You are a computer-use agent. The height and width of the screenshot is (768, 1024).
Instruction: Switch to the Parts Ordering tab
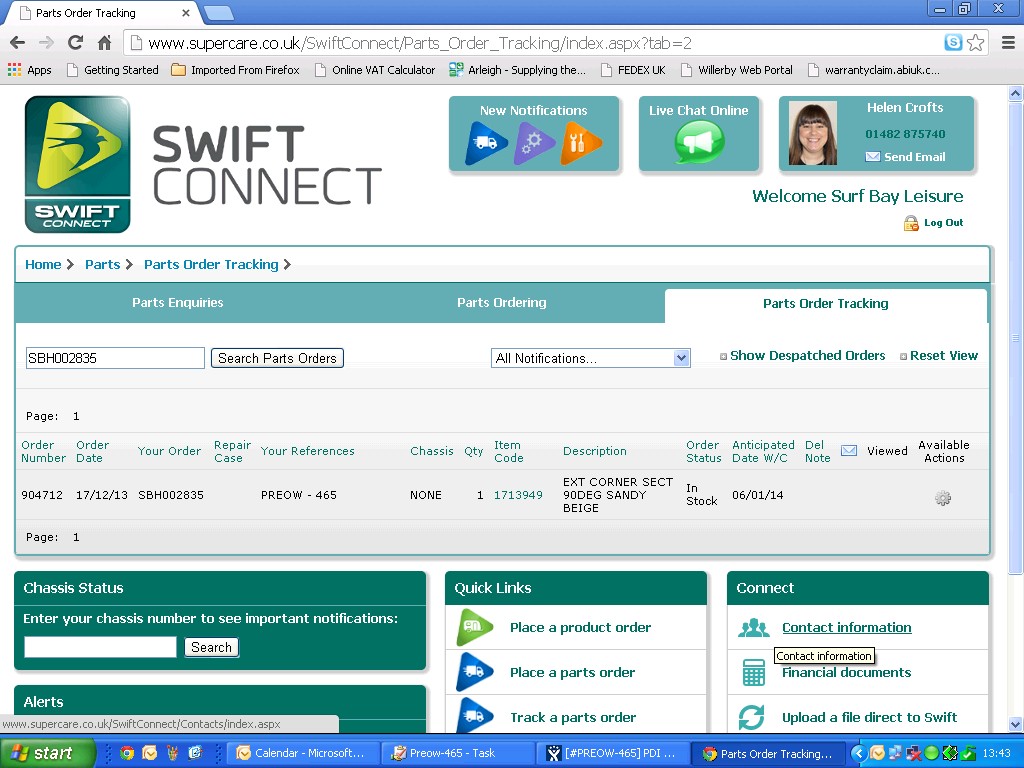502,303
